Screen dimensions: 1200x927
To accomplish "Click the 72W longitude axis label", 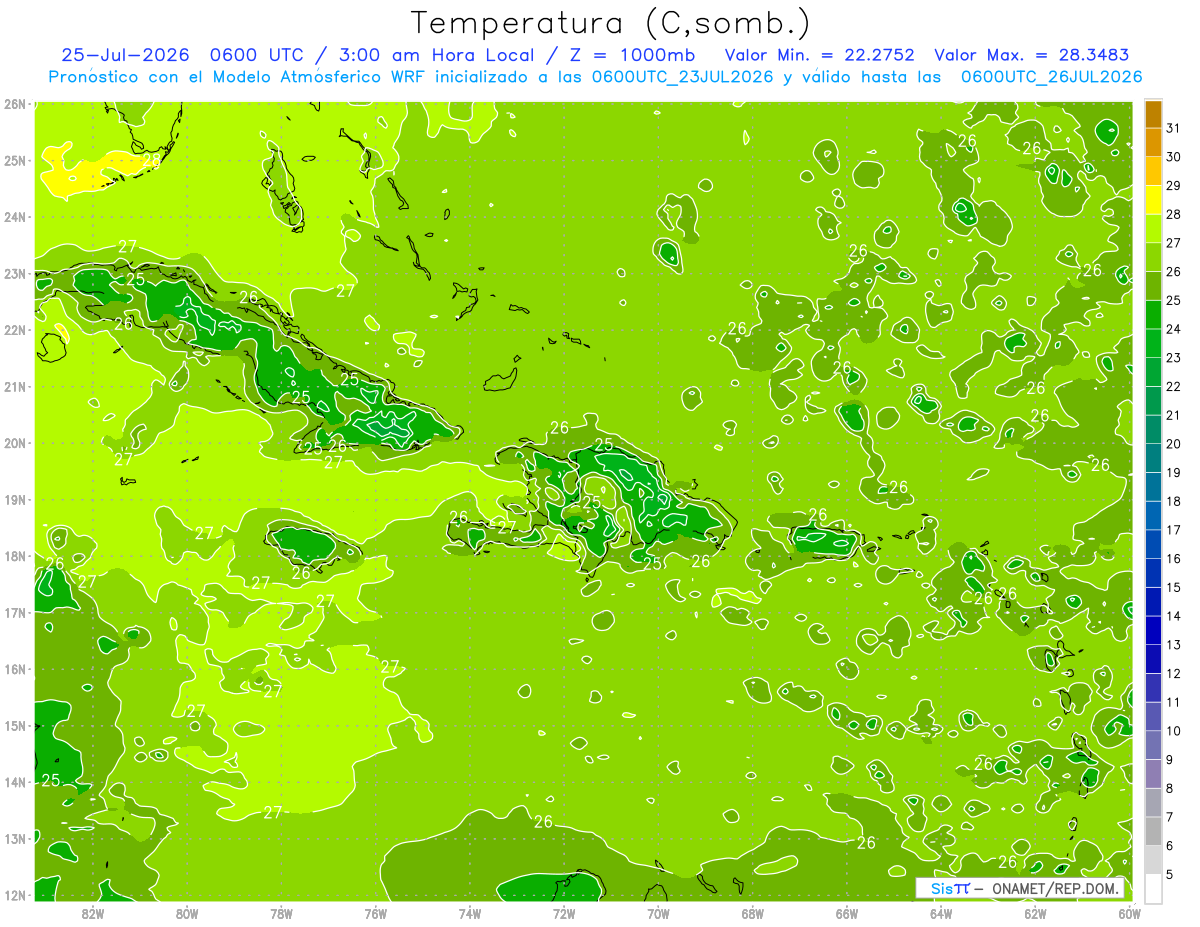I will [564, 914].
